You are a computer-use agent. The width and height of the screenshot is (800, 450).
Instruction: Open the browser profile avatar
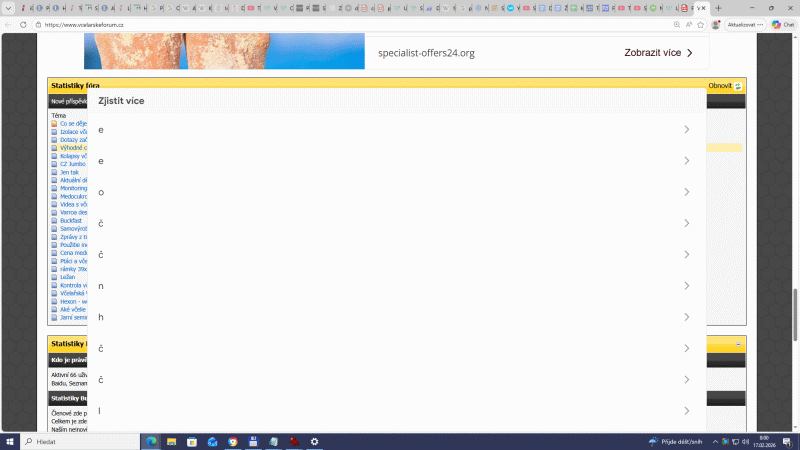pos(716,24)
